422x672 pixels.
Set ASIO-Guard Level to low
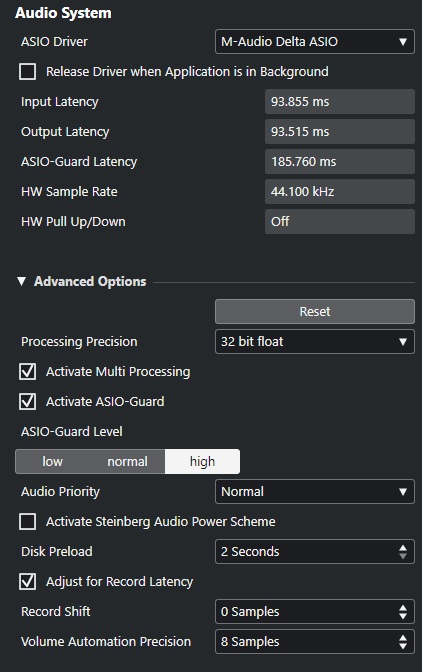coord(52,462)
